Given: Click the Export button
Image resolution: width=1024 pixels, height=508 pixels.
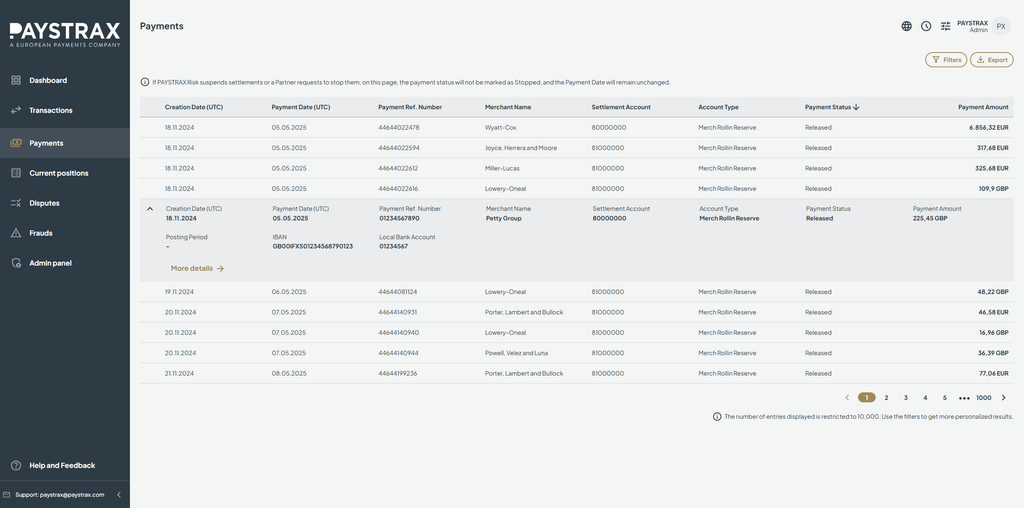Looking at the screenshot, I should 991,60.
